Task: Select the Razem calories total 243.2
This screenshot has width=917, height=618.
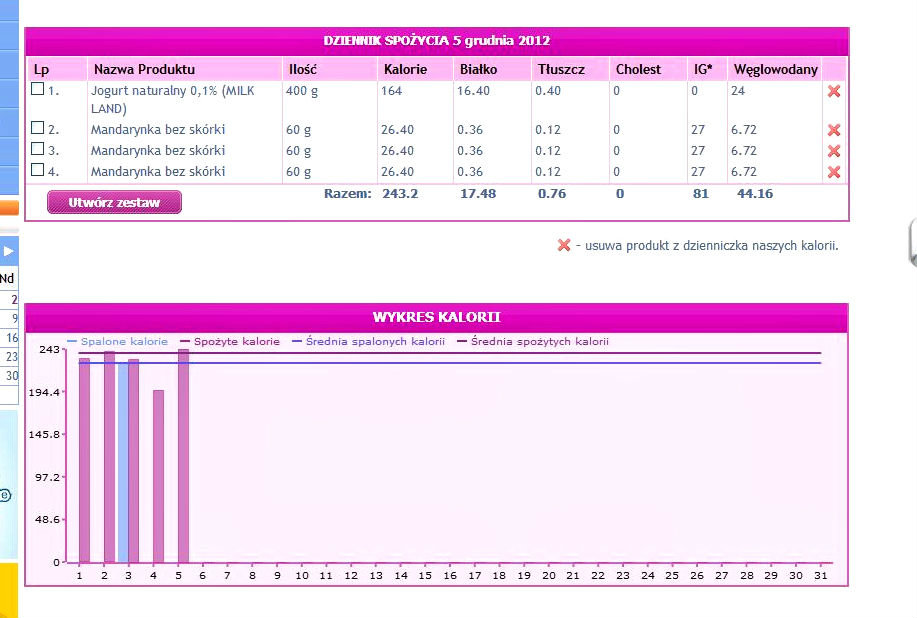Action: (x=400, y=194)
